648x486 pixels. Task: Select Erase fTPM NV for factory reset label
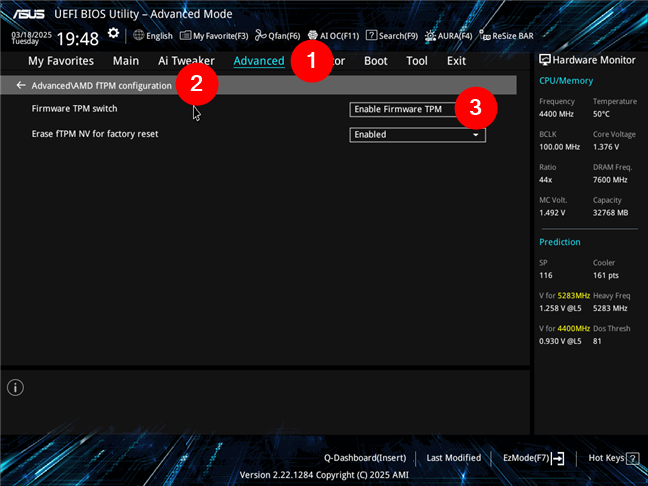tap(95, 134)
